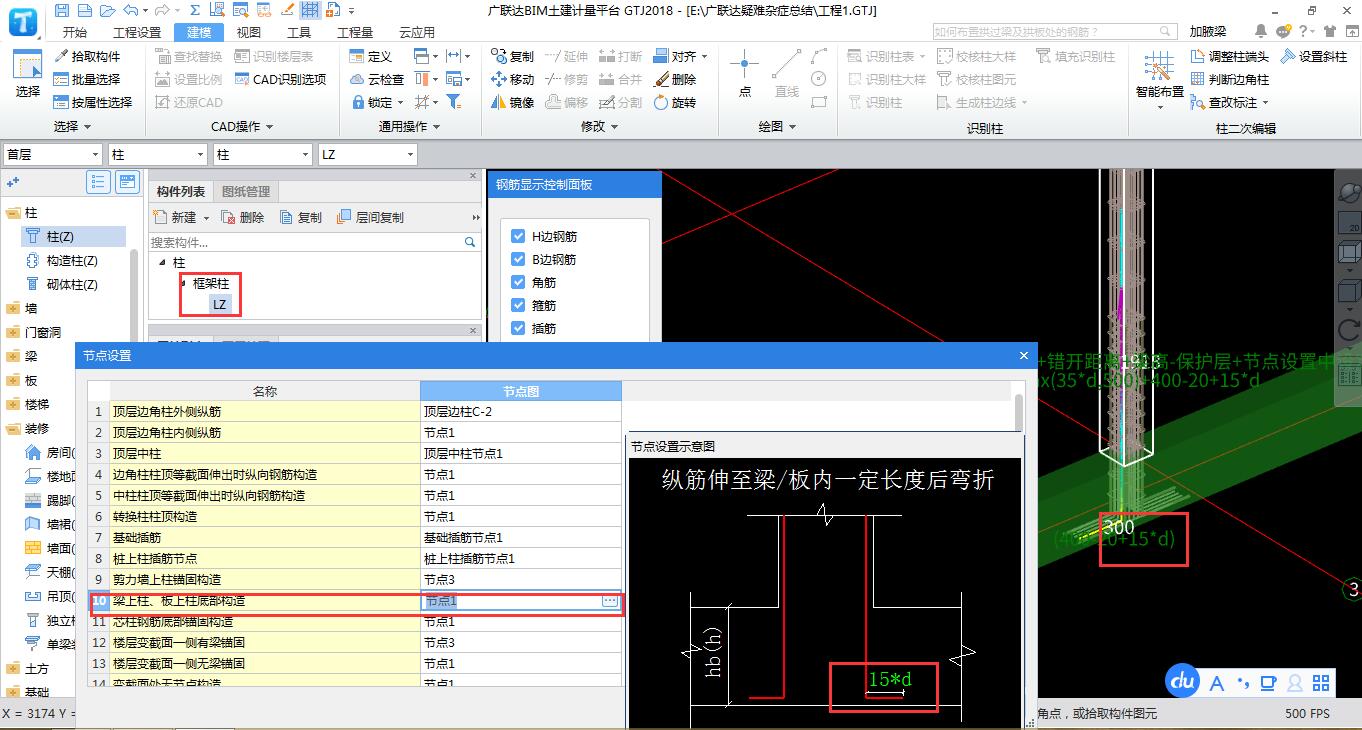Collapse the 框架柱 tree node

point(183,283)
